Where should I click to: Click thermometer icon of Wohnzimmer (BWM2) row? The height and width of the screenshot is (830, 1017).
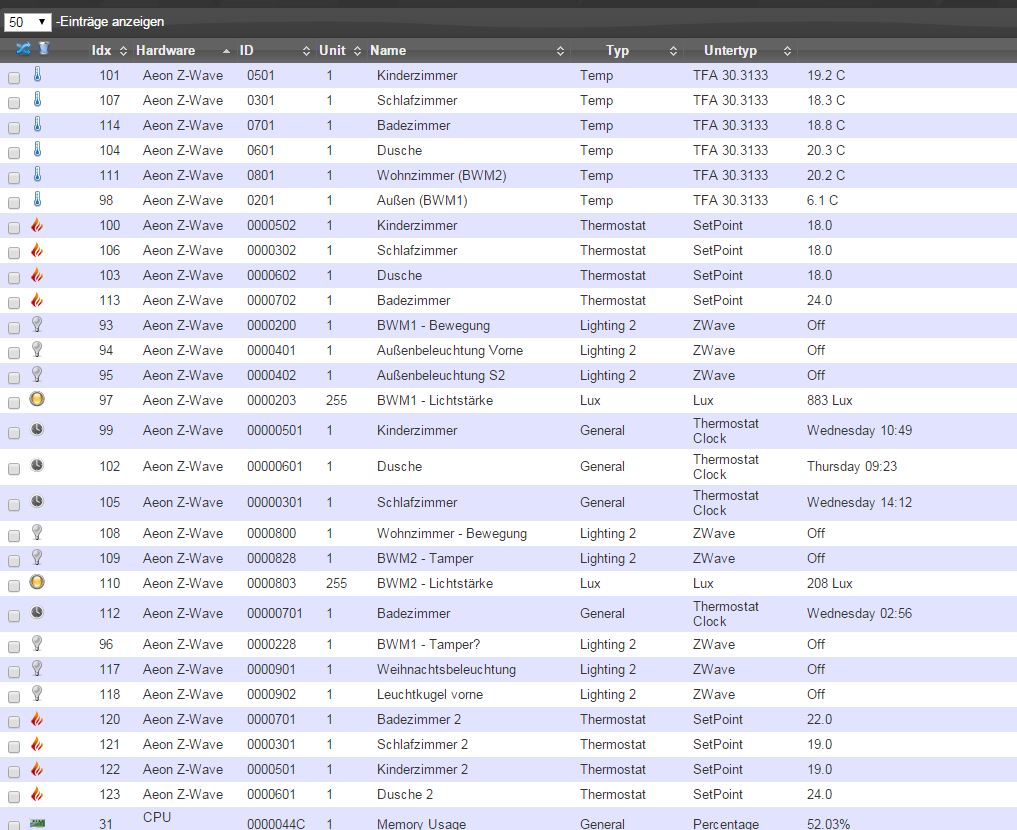point(38,174)
